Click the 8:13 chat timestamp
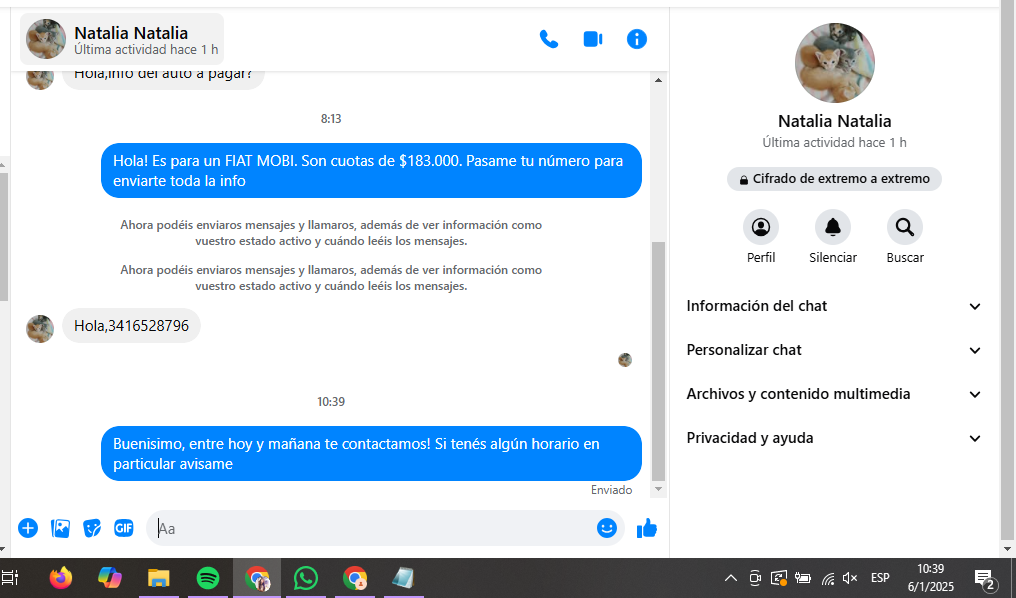1016x598 pixels. 330,119
